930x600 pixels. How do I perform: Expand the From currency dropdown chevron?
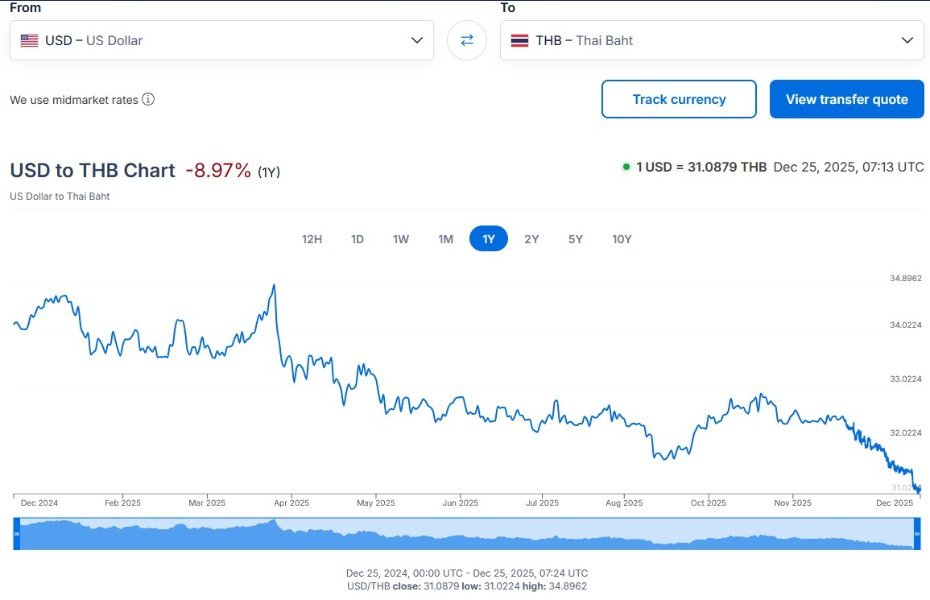(417, 41)
